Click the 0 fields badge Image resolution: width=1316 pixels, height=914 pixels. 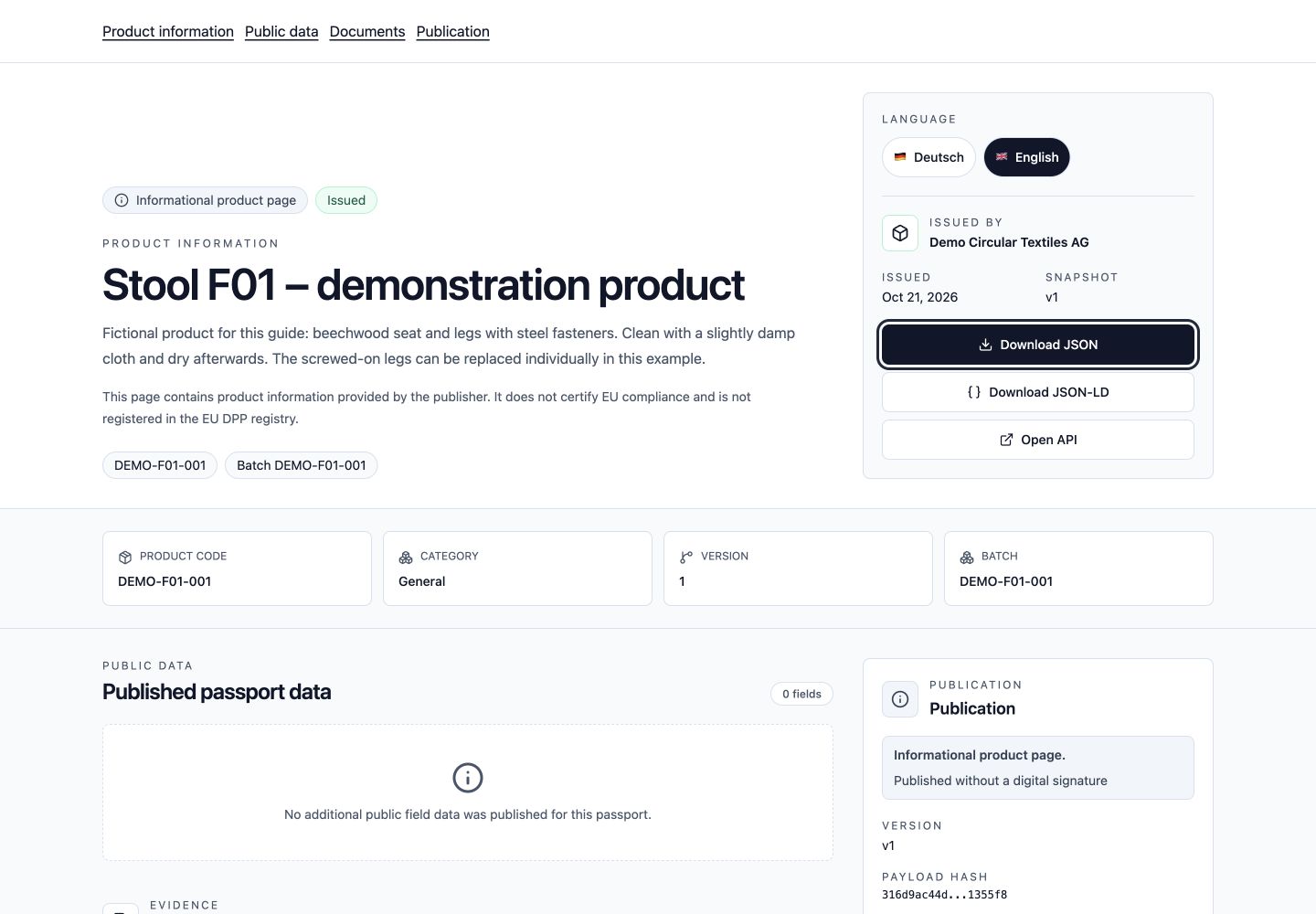[x=801, y=694]
